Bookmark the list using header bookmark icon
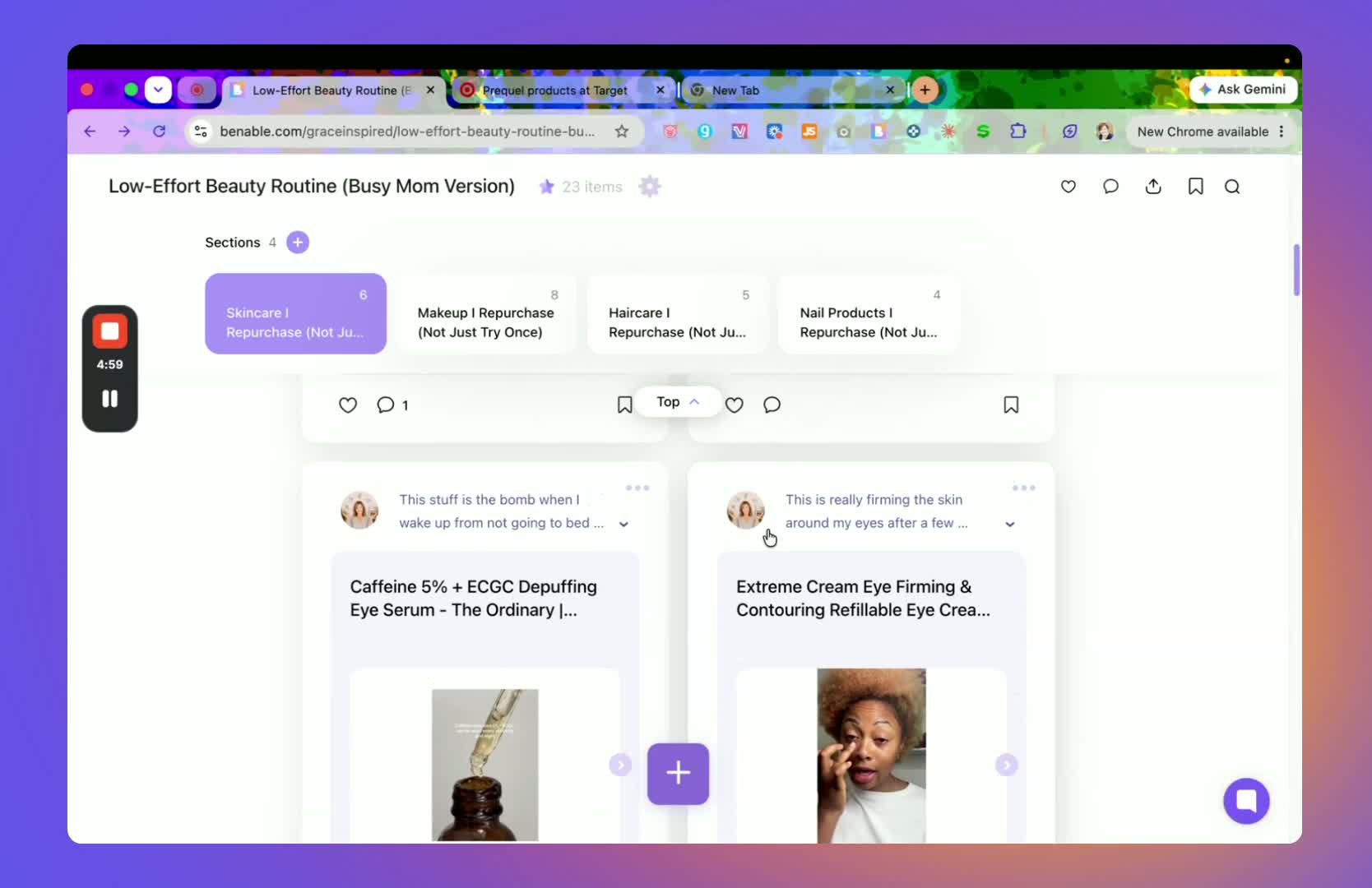Viewport: 1372px width, 888px height. [x=1195, y=187]
